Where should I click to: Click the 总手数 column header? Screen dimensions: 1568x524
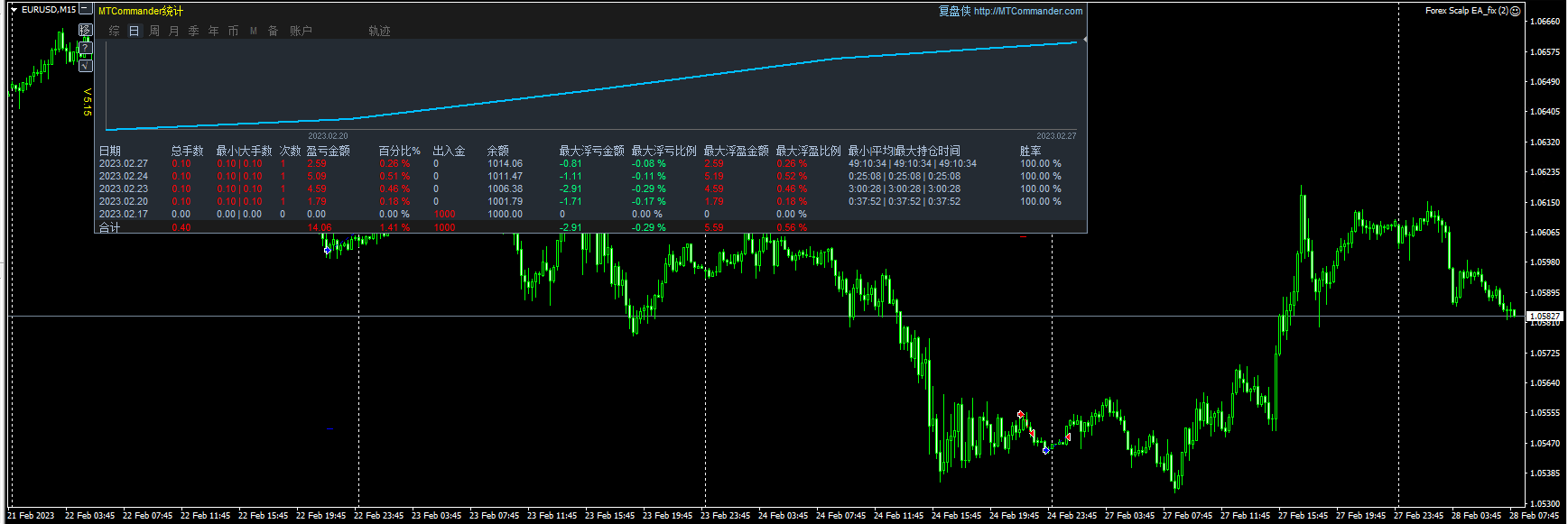188,151
